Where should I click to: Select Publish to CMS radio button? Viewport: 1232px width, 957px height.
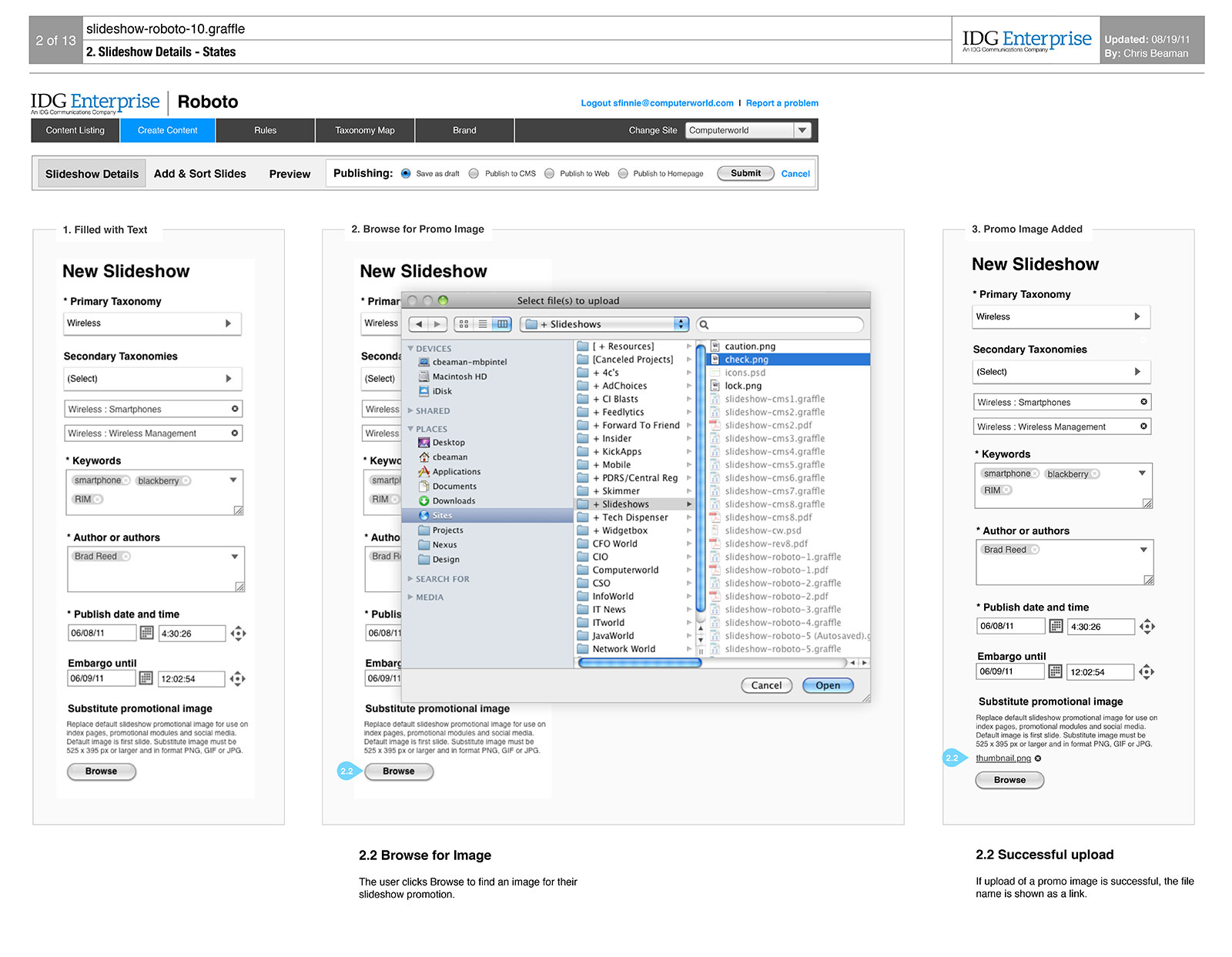tap(474, 173)
